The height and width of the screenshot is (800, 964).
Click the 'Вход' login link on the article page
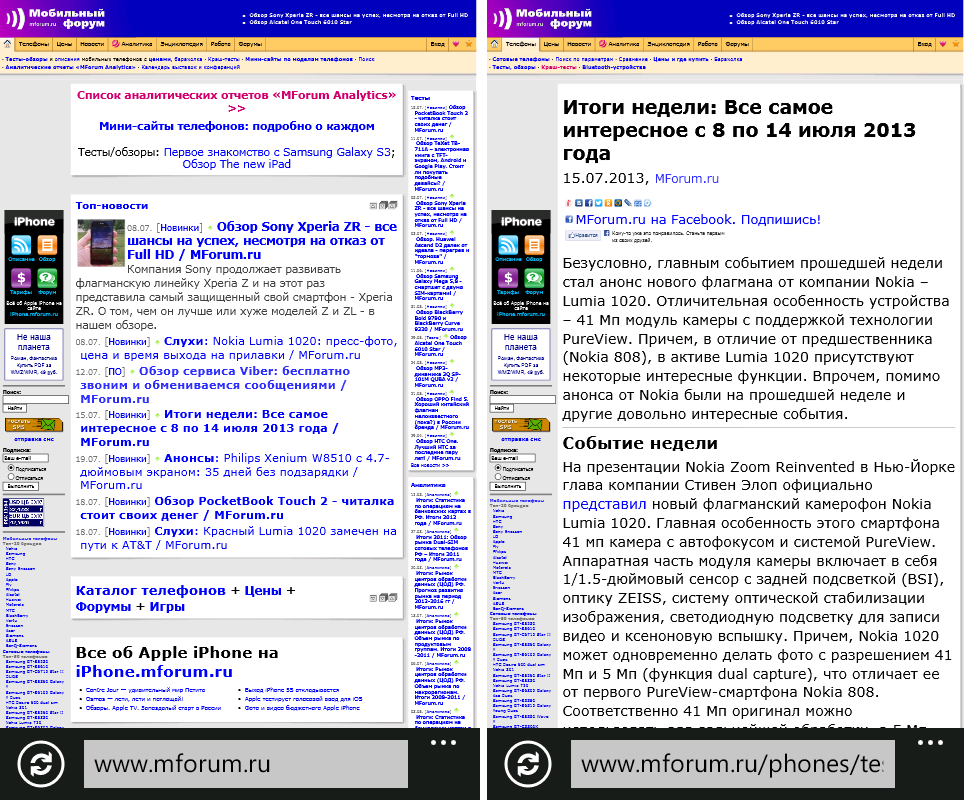(924, 44)
